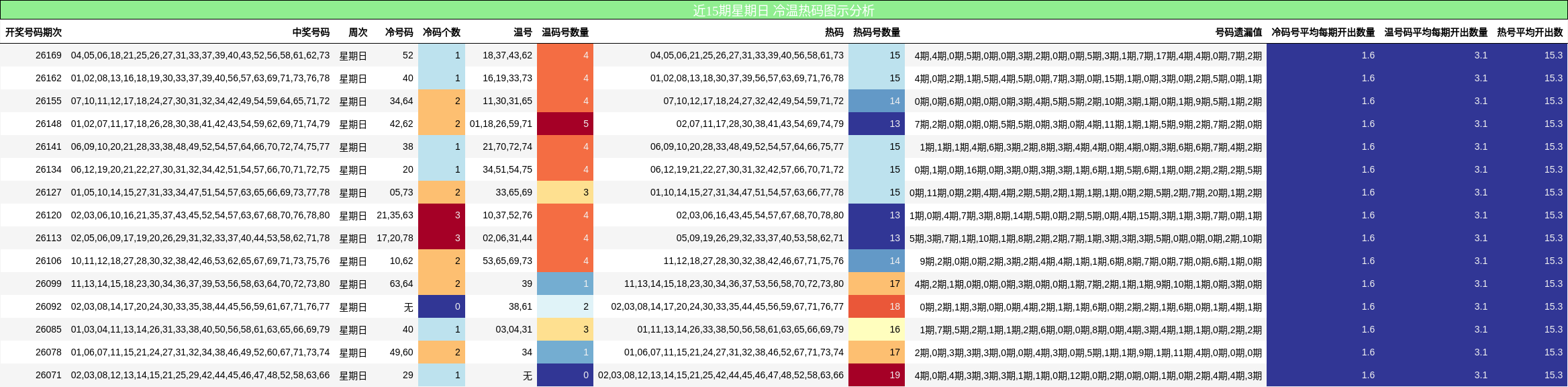Click the 周次 column header
Image resolution: width=1568 pixels, height=387 pixels.
click(358, 32)
